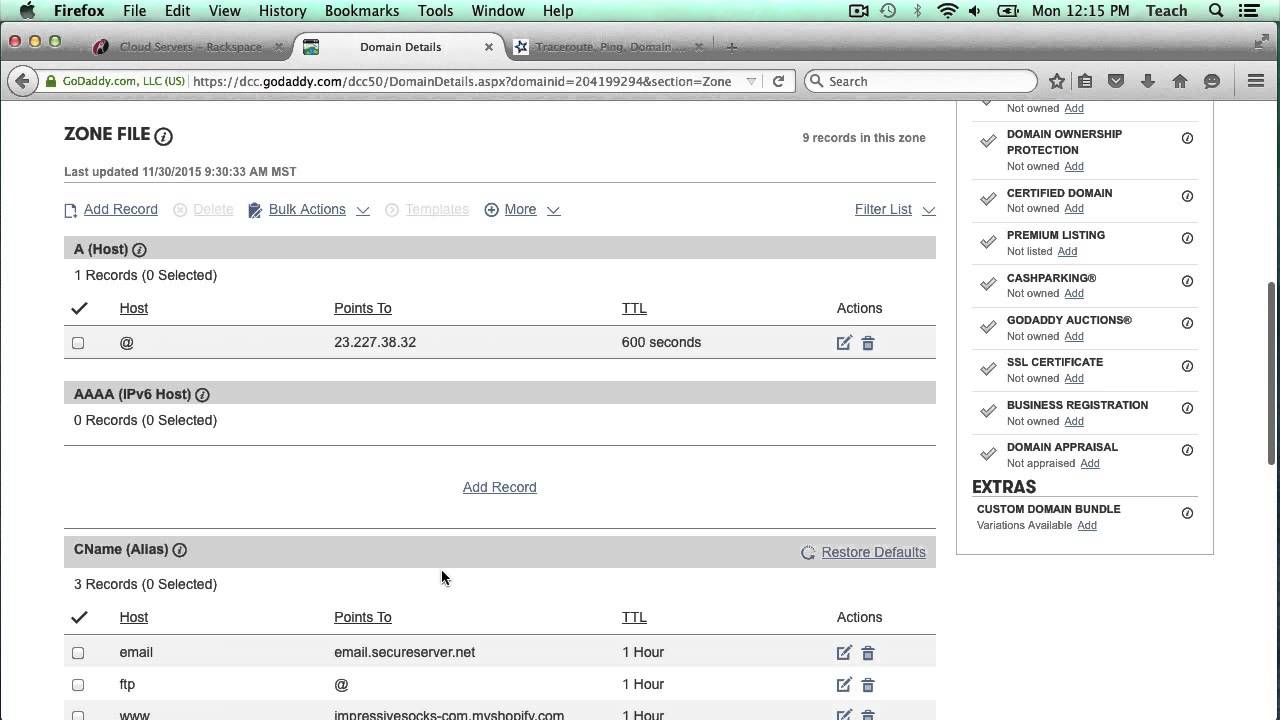Open info for GoDaddy Auctions
This screenshot has height=720, width=1280.
[x=1187, y=323]
